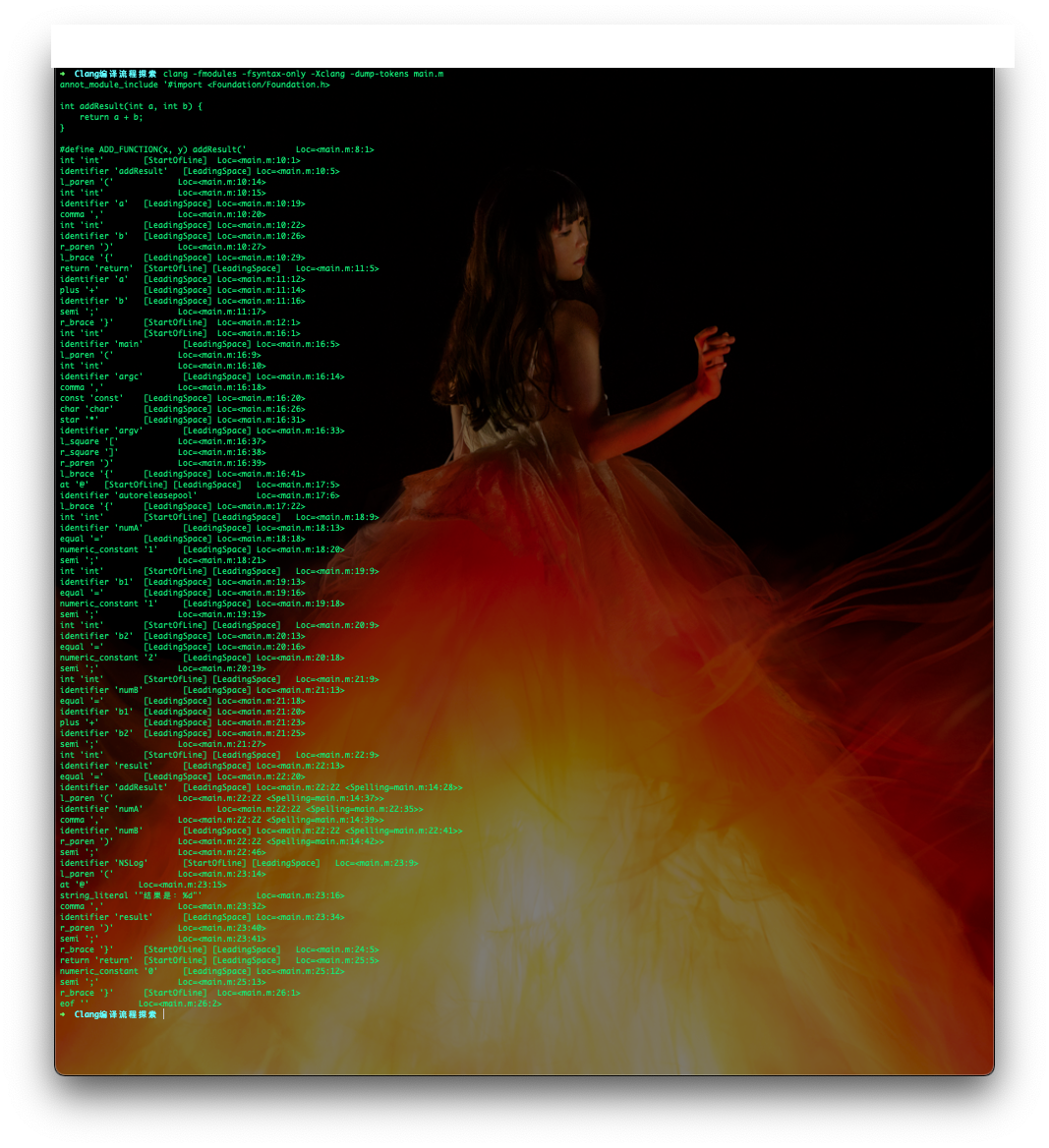Viewport: 1049px width, 1148px height.
Task: Click the 'return a + b;' line
Action: 111,117
